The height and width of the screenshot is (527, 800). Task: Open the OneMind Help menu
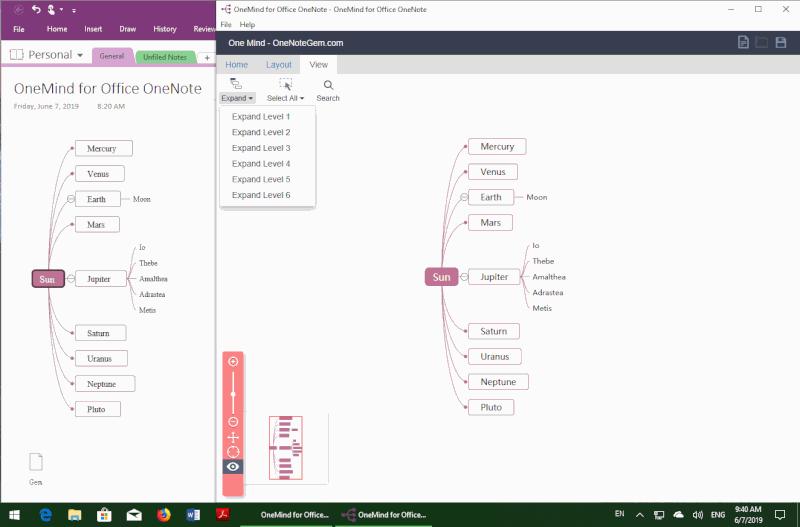pos(247,24)
